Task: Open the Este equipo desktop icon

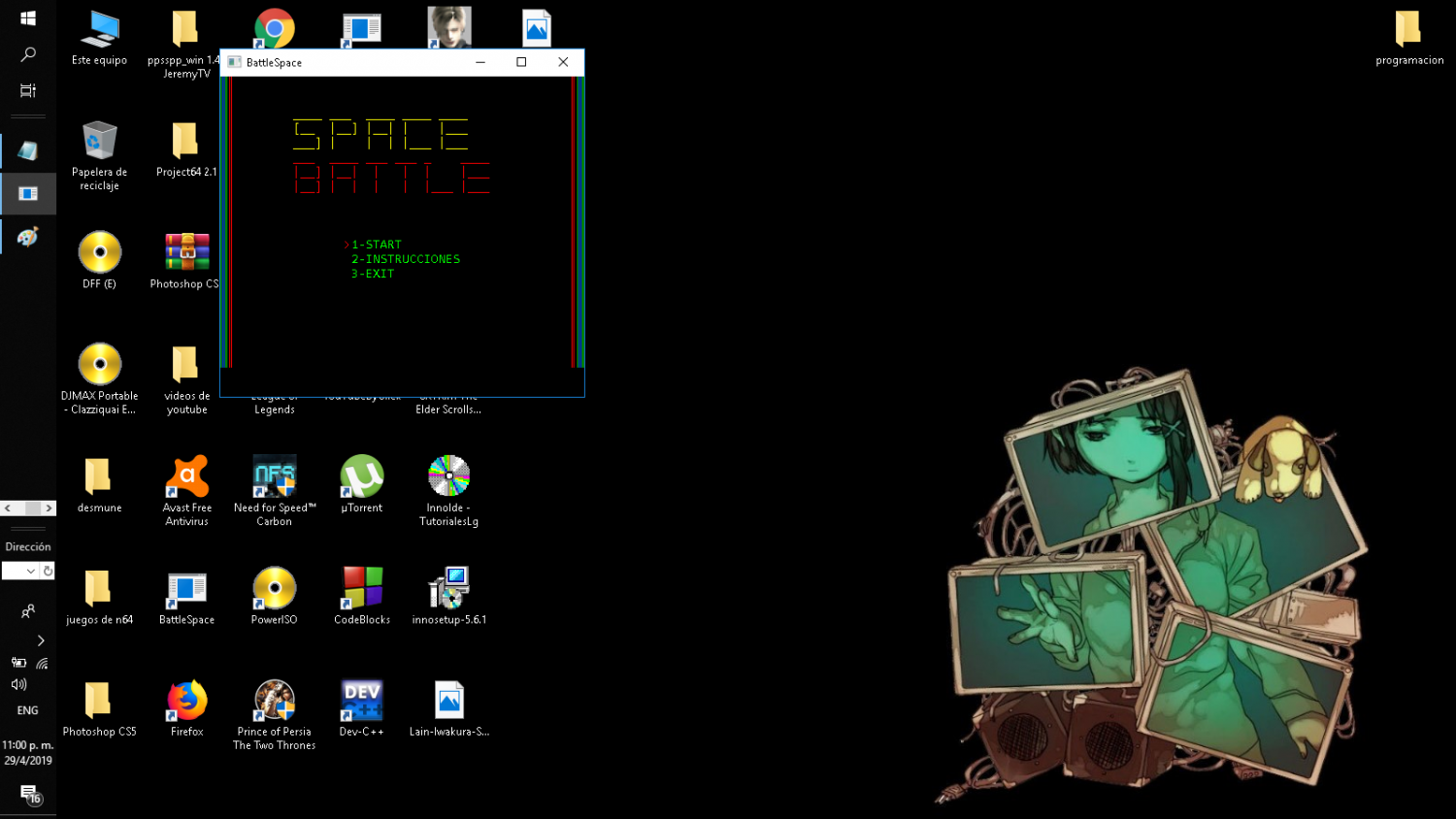Action: (99, 39)
